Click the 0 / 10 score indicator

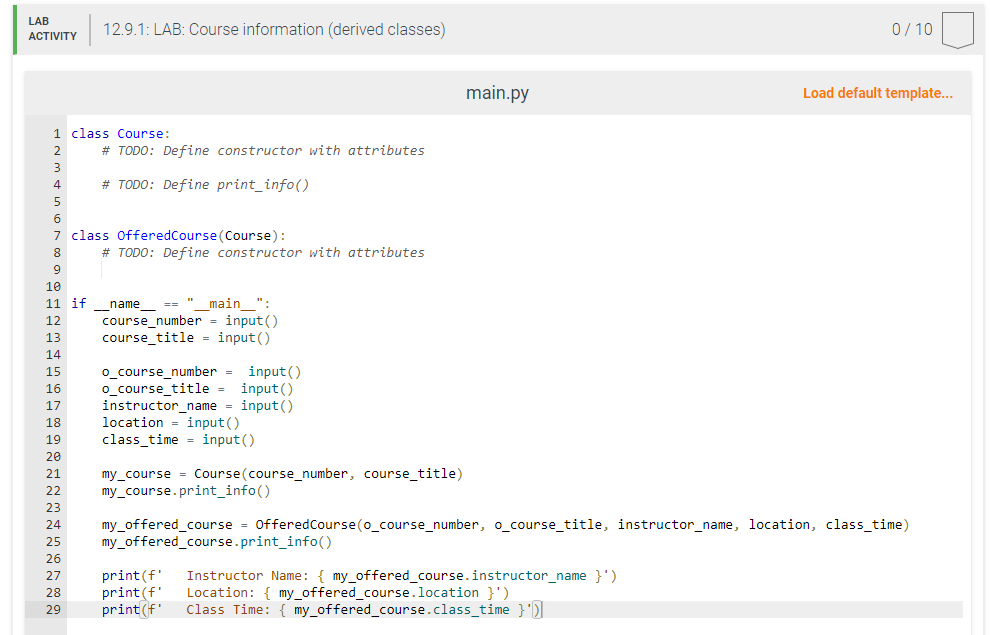tap(913, 29)
